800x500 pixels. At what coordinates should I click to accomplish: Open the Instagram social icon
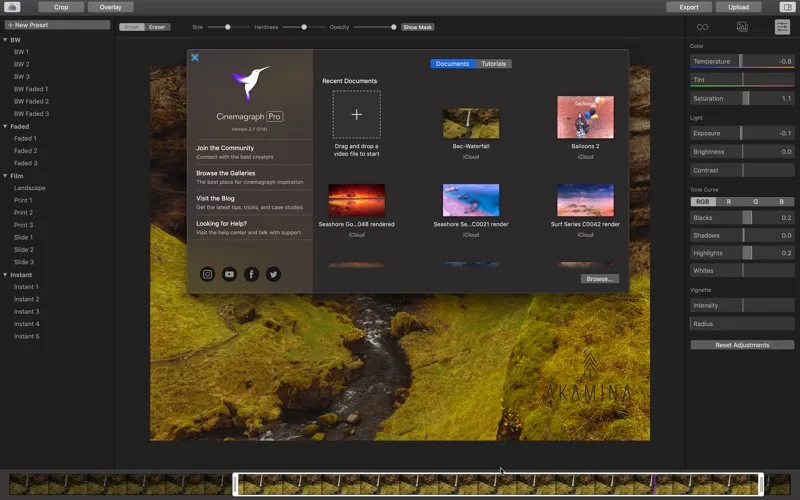207,274
